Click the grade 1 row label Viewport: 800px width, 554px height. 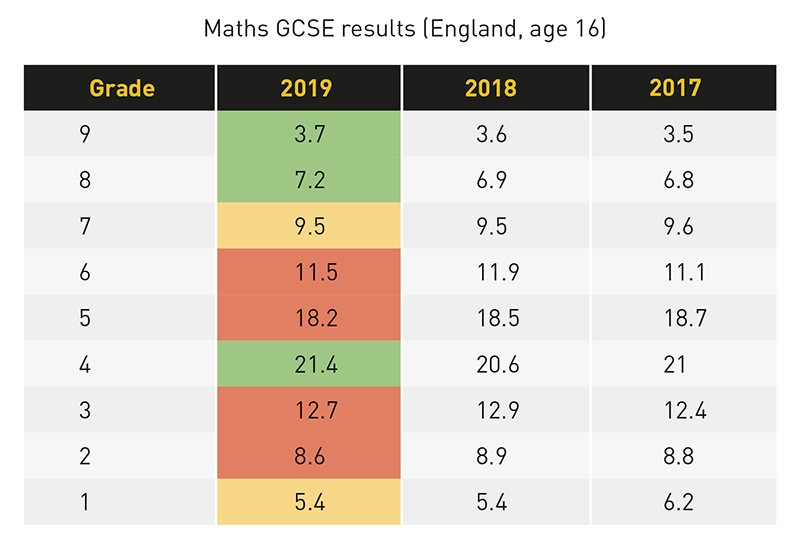pyautogui.click(x=85, y=502)
